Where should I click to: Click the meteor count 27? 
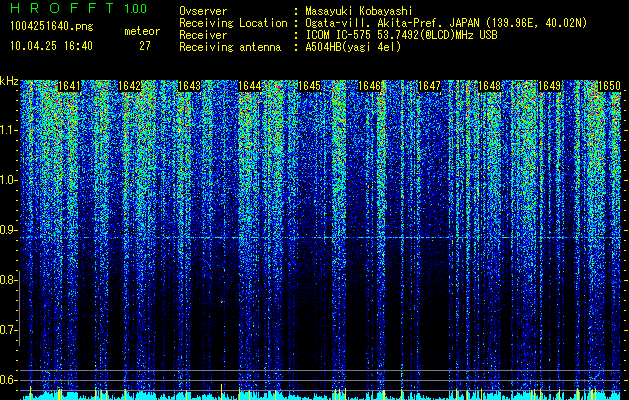click(145, 46)
